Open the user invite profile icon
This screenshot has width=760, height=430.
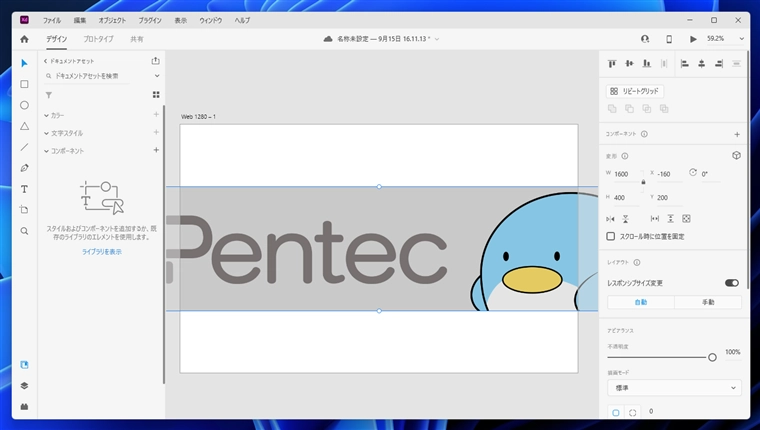point(645,39)
